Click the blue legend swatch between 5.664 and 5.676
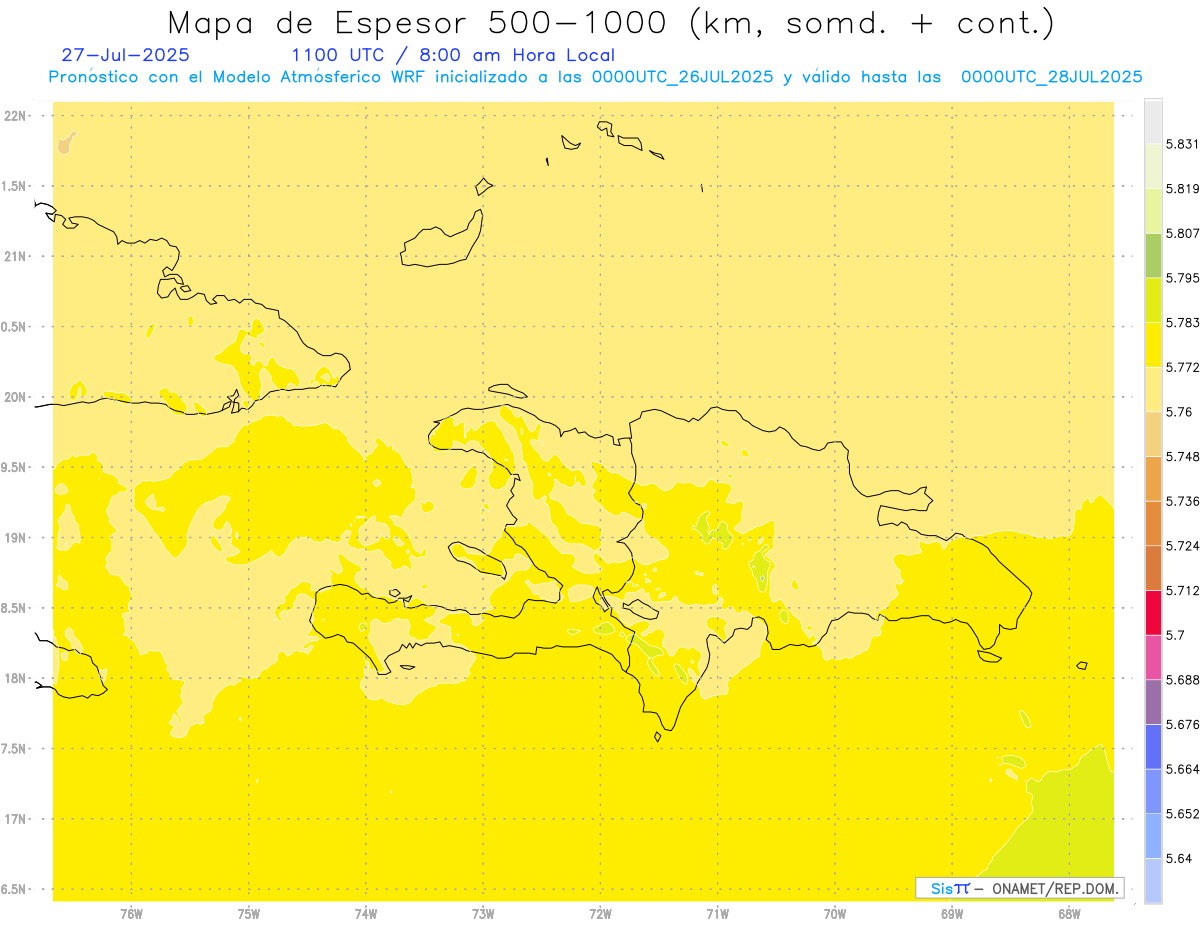This screenshot has width=1200, height=927. 1153,746
